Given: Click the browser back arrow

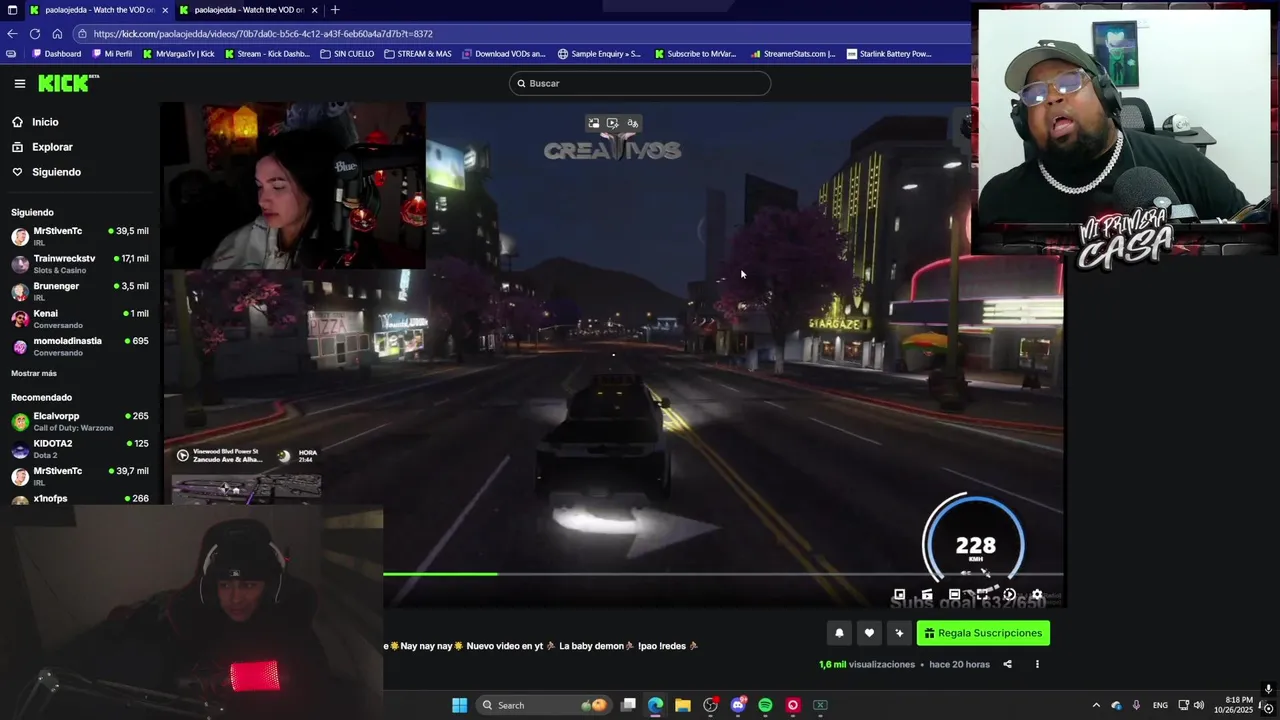Looking at the screenshot, I should coord(12,33).
